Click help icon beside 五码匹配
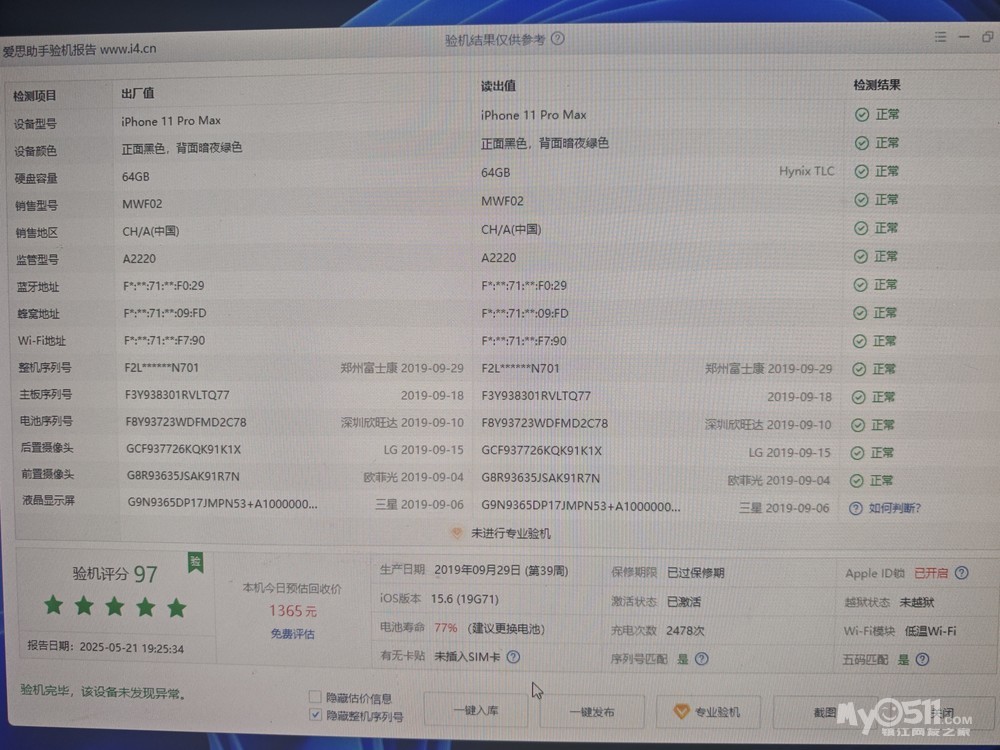The height and width of the screenshot is (750, 1000). (922, 659)
